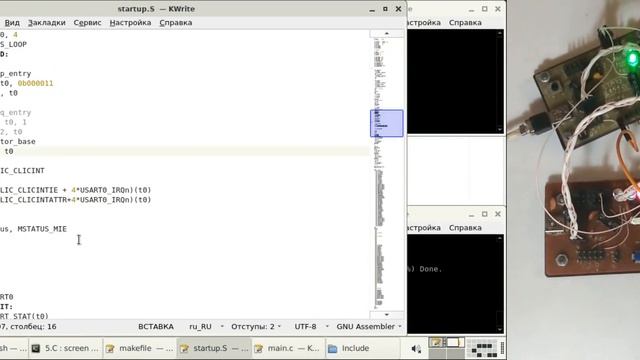Open the GNU Assembler syntax mode dropdown

[x=369, y=327]
